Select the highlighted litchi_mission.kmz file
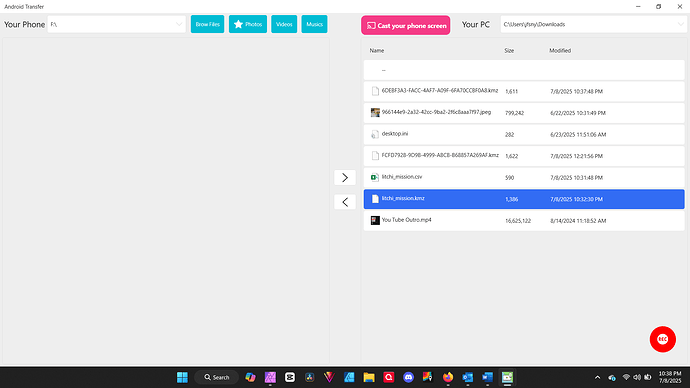The image size is (690, 388). coord(524,199)
